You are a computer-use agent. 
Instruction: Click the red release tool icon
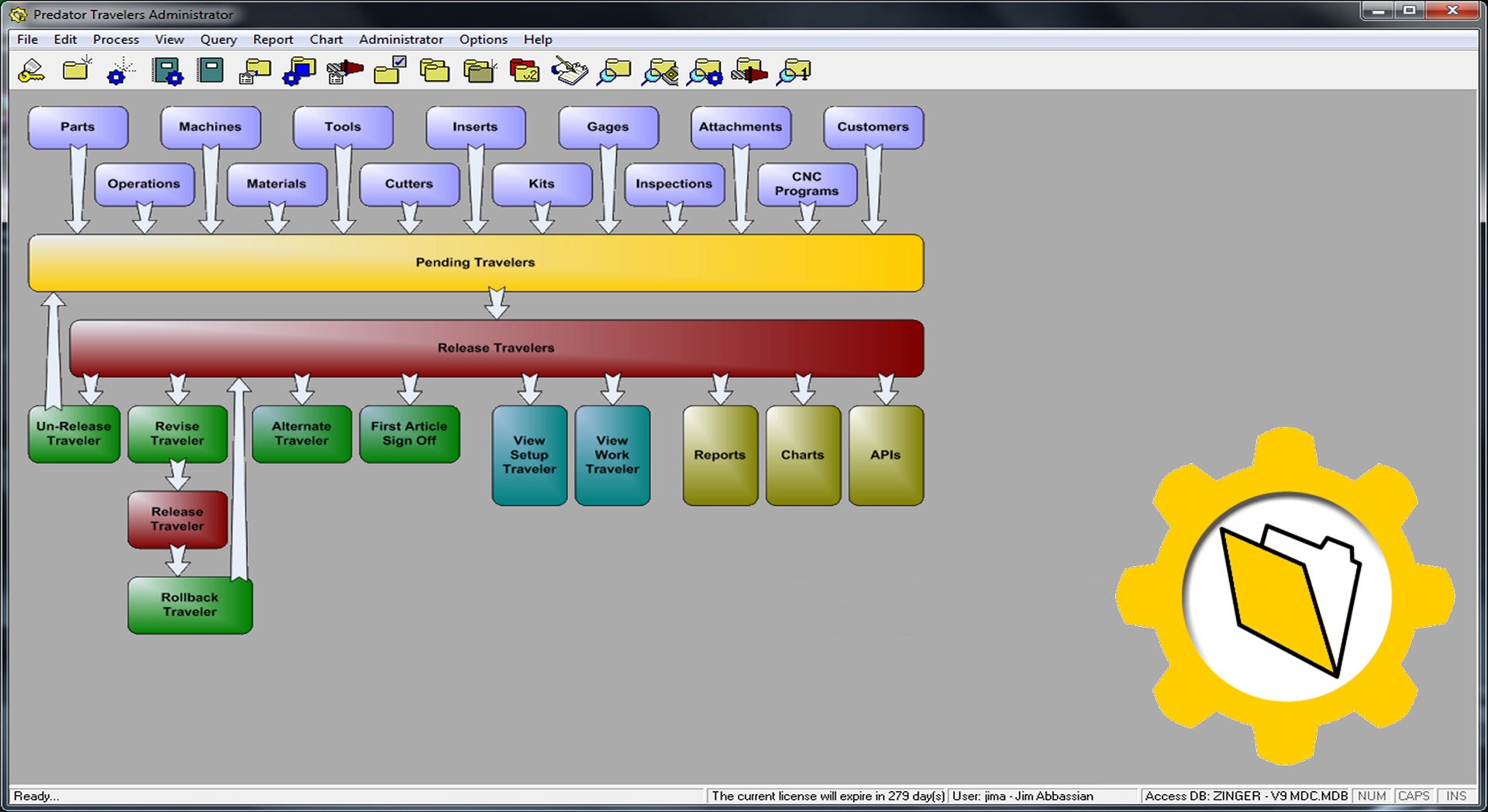coord(343,71)
